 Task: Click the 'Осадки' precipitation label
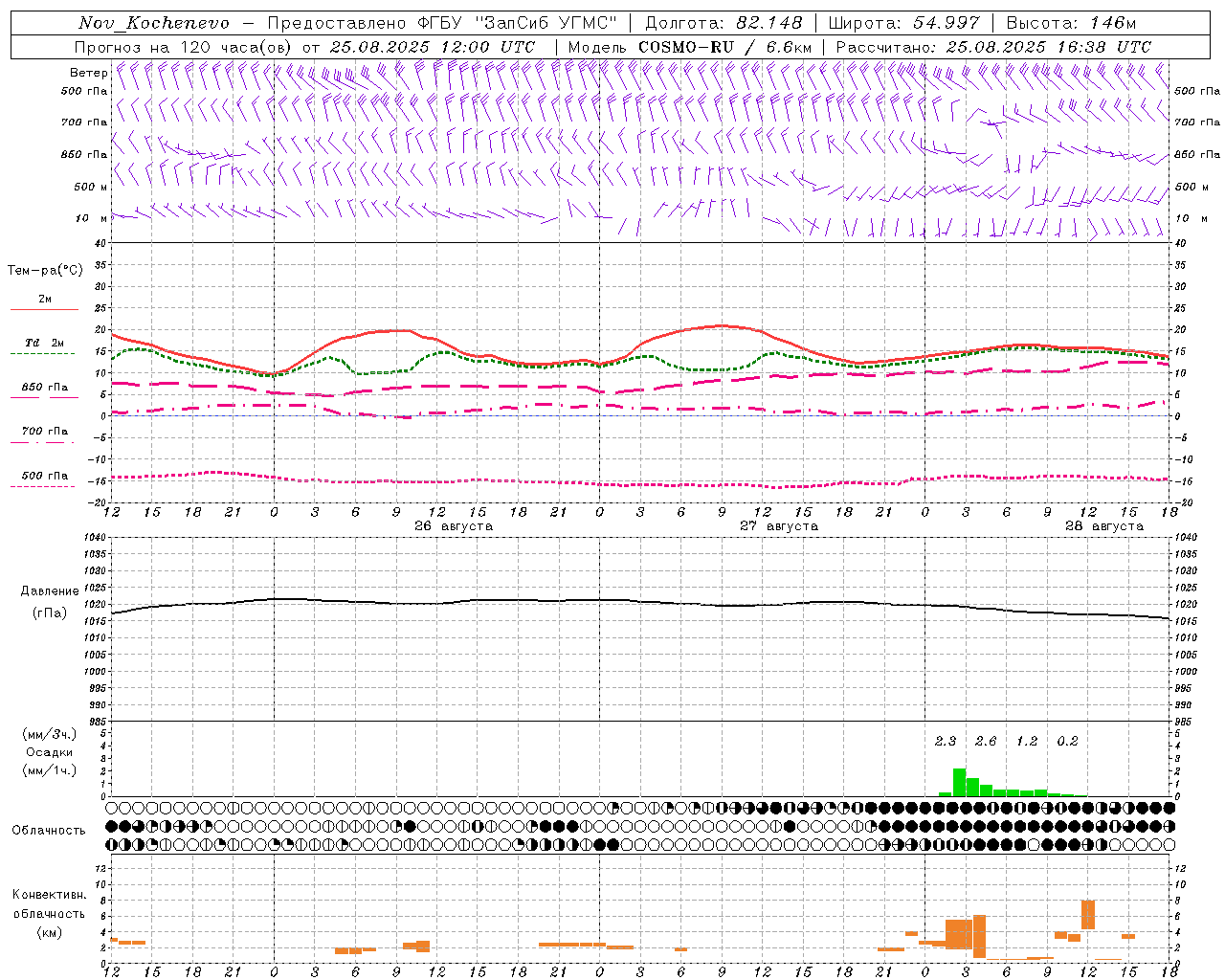point(50,752)
